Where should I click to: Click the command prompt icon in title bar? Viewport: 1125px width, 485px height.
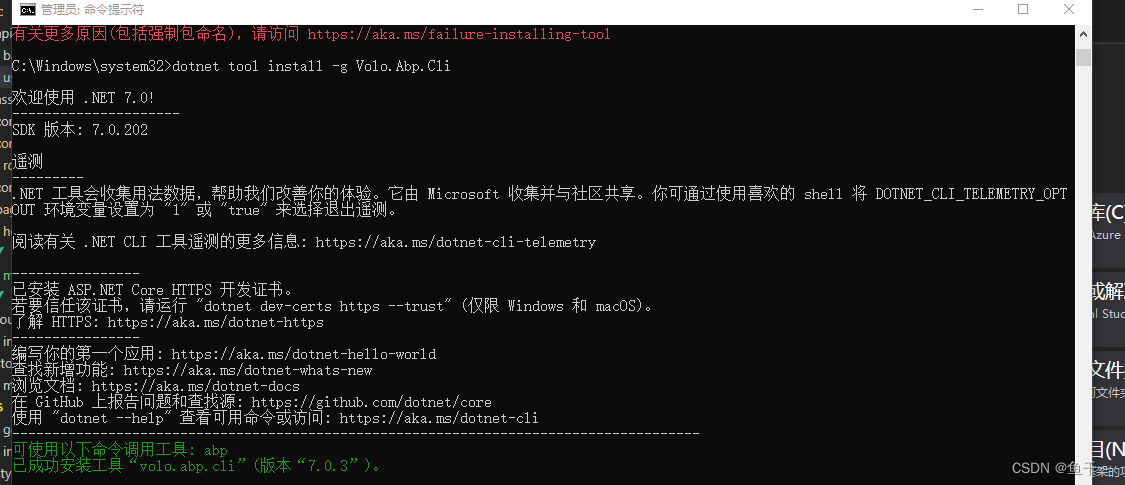point(28,10)
